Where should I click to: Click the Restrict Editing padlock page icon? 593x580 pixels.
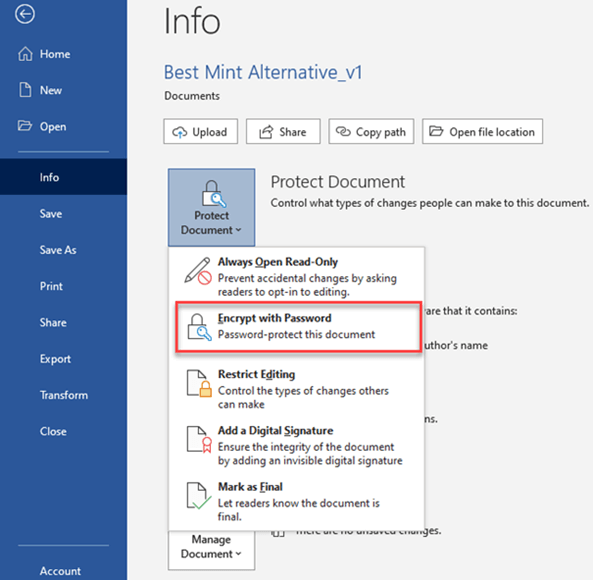coord(199,383)
